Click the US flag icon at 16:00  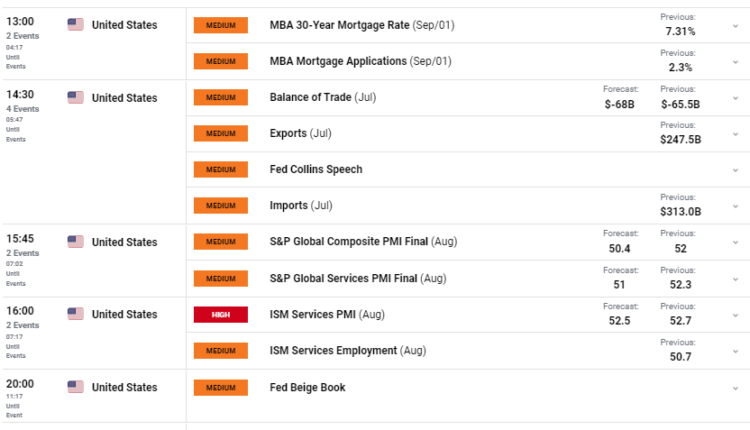pos(75,314)
